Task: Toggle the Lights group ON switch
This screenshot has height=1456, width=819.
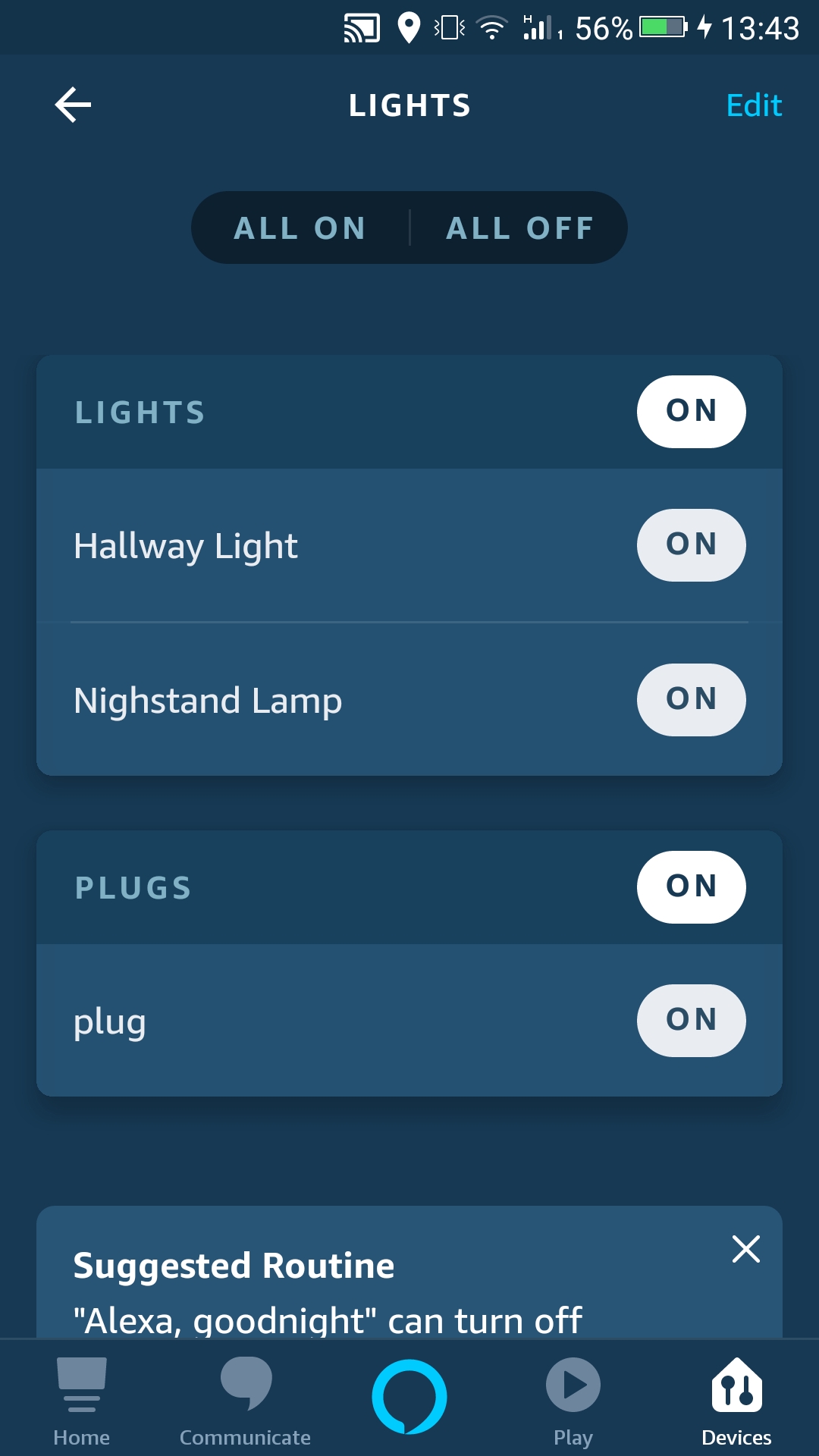Action: click(x=692, y=412)
